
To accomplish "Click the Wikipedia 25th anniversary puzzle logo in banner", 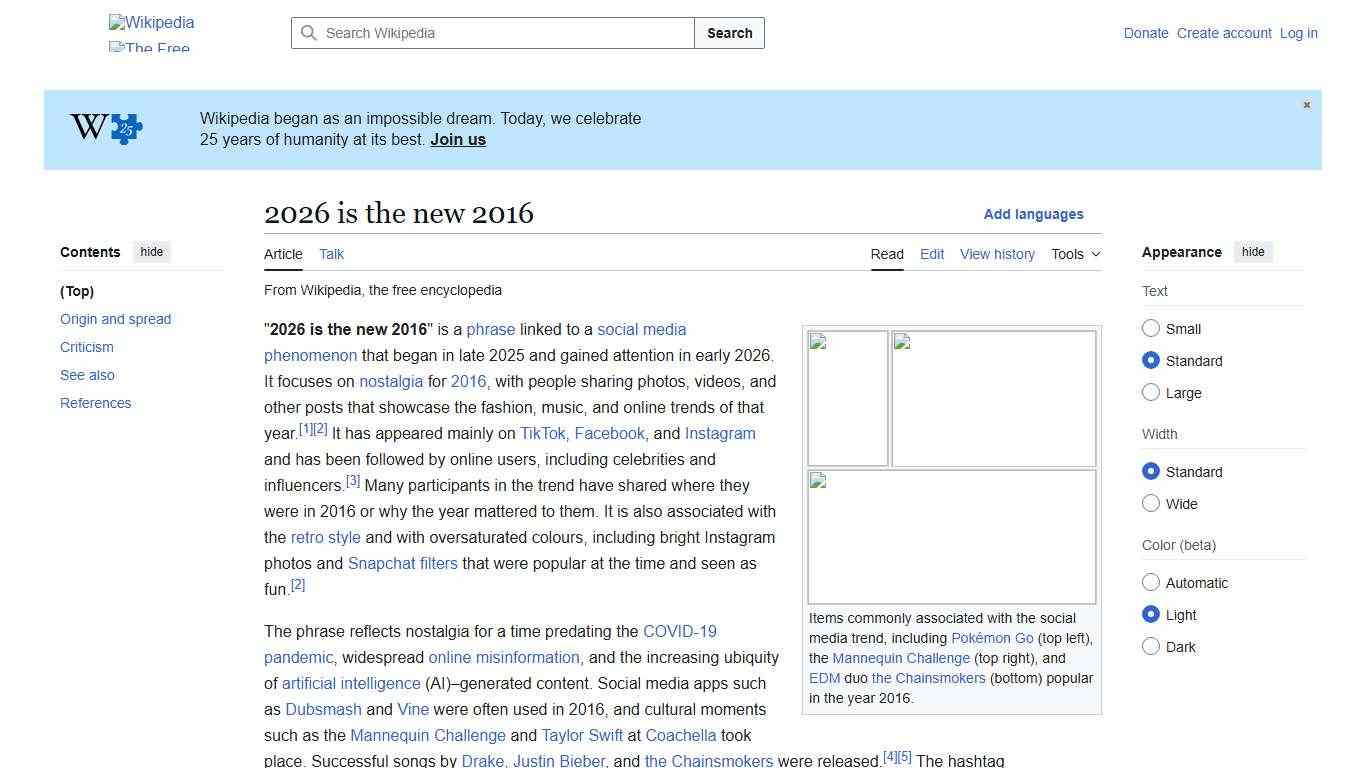I will (x=104, y=128).
